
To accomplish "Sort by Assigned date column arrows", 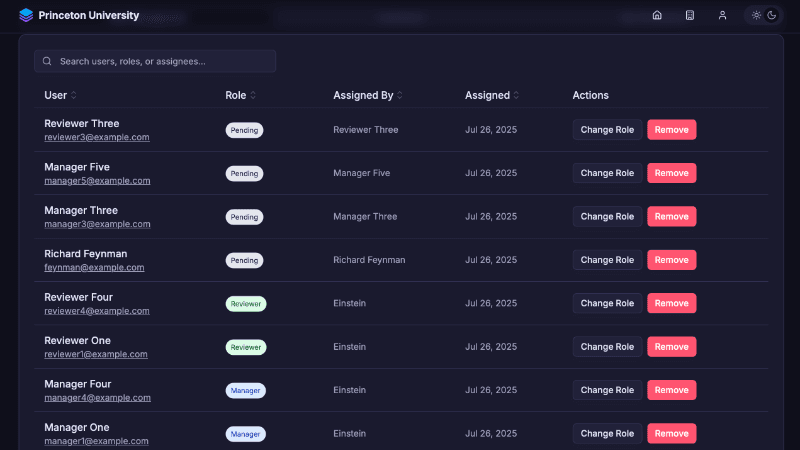I will pyautogui.click(x=517, y=96).
